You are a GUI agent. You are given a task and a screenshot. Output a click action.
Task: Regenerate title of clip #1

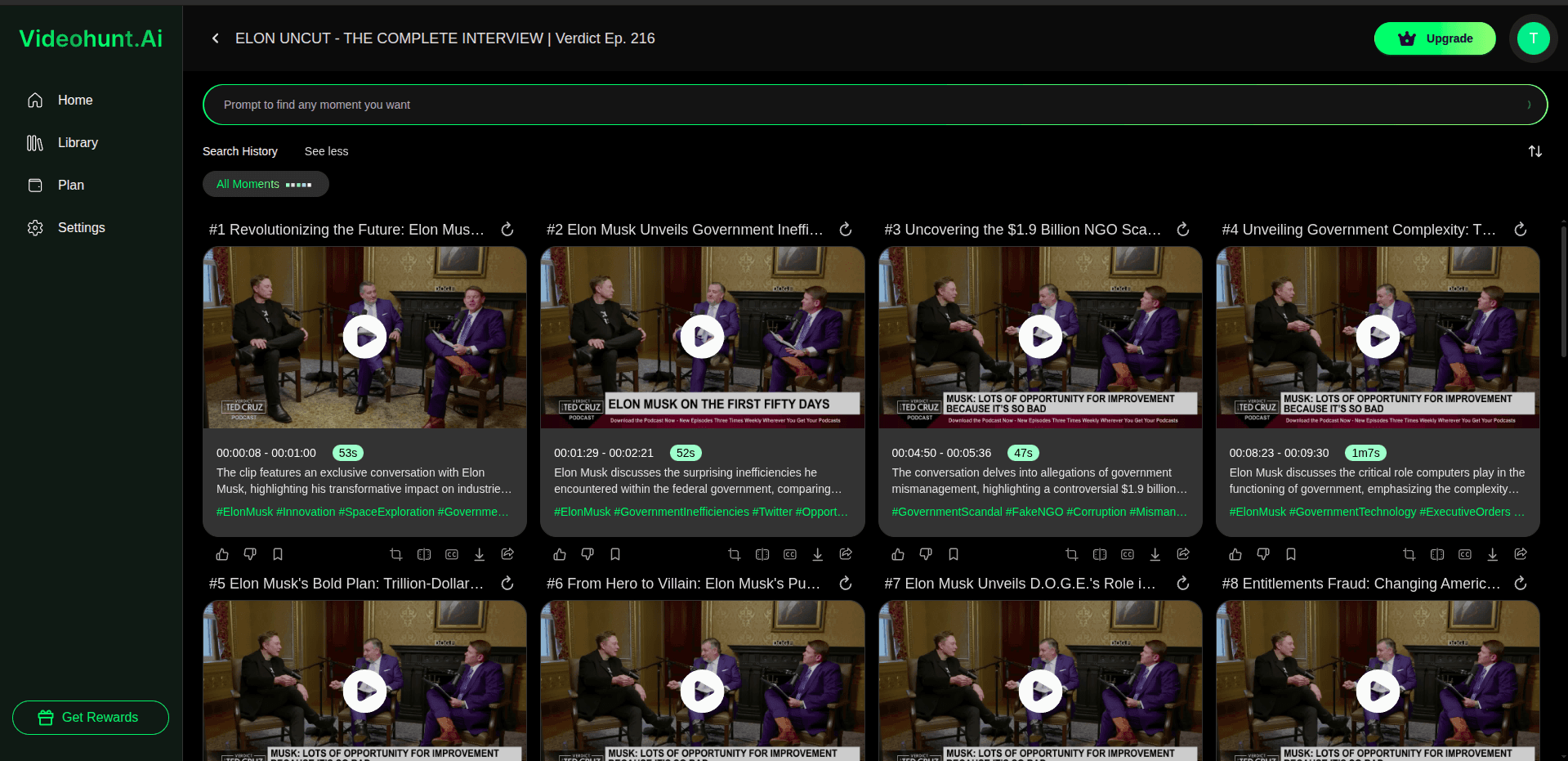tap(507, 230)
